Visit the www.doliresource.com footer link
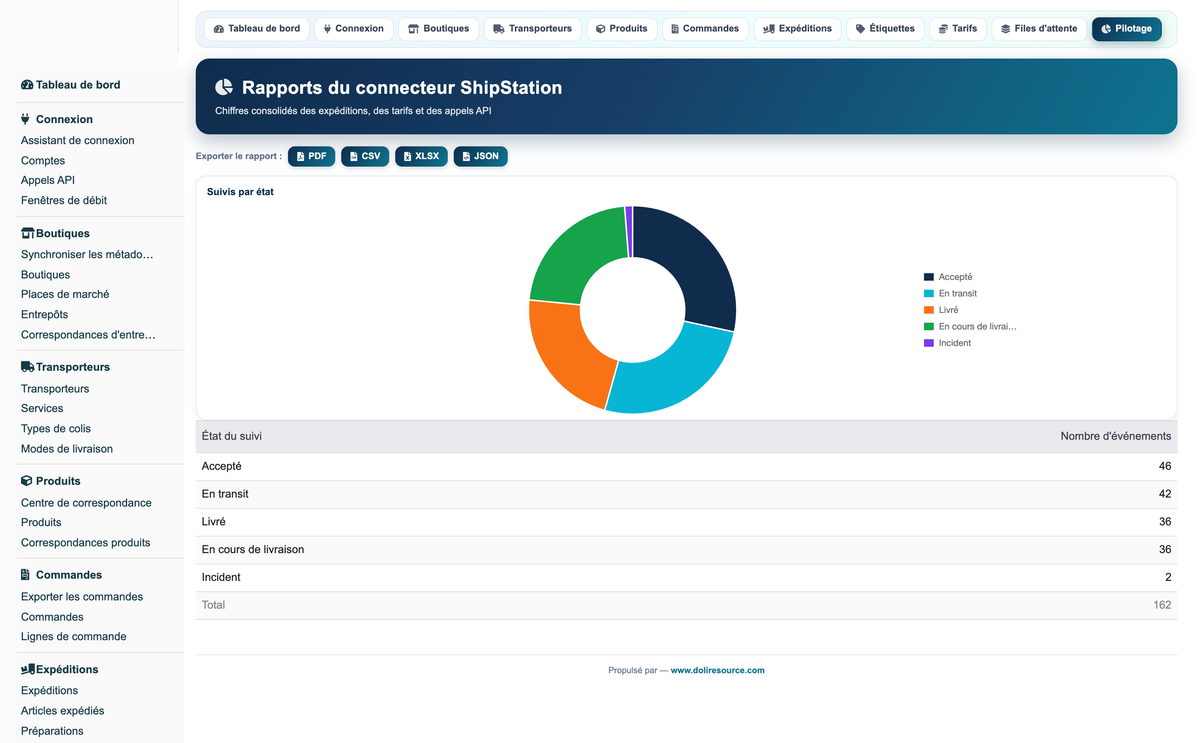 point(717,671)
